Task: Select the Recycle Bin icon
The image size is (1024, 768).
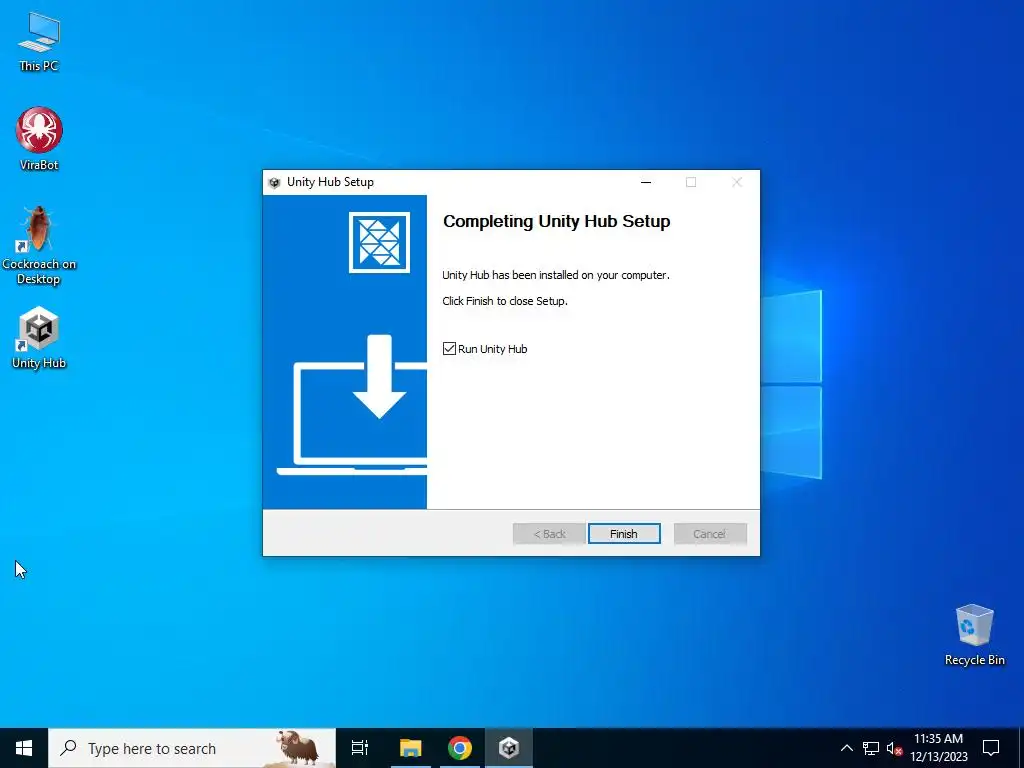Action: tap(974, 635)
